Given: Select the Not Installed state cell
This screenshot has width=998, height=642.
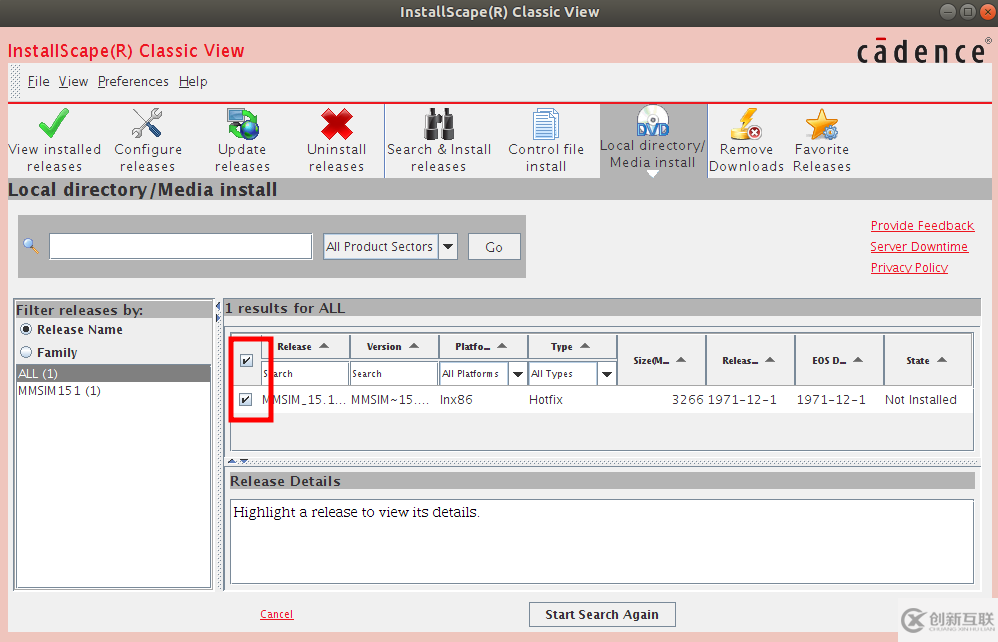Looking at the screenshot, I should tap(927, 400).
